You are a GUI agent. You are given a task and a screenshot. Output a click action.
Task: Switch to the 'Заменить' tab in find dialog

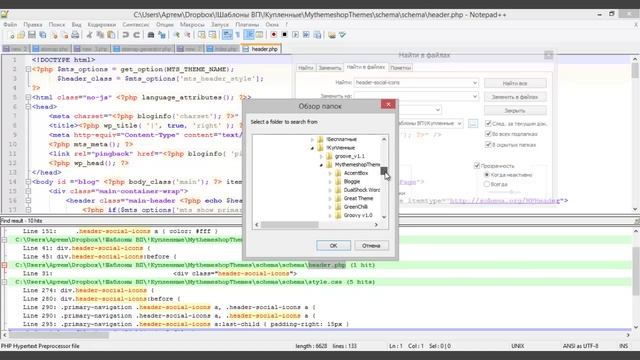(x=329, y=68)
